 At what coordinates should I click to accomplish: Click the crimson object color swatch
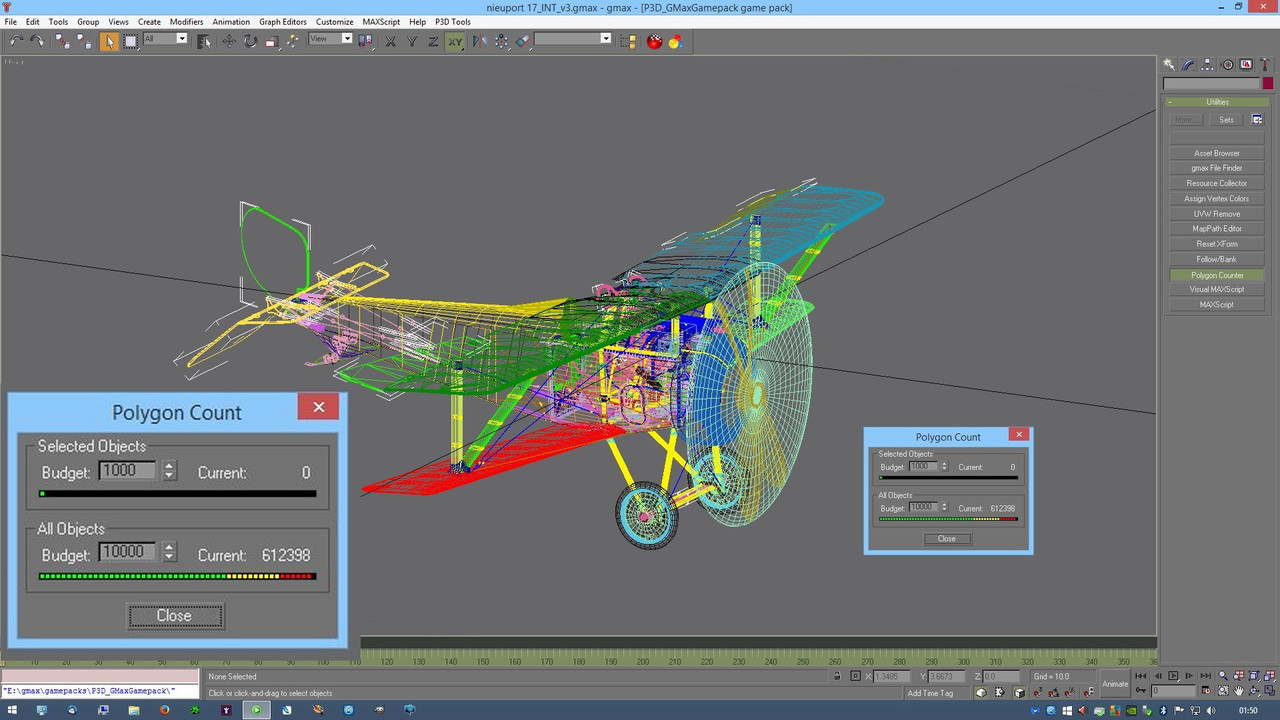click(x=1268, y=84)
